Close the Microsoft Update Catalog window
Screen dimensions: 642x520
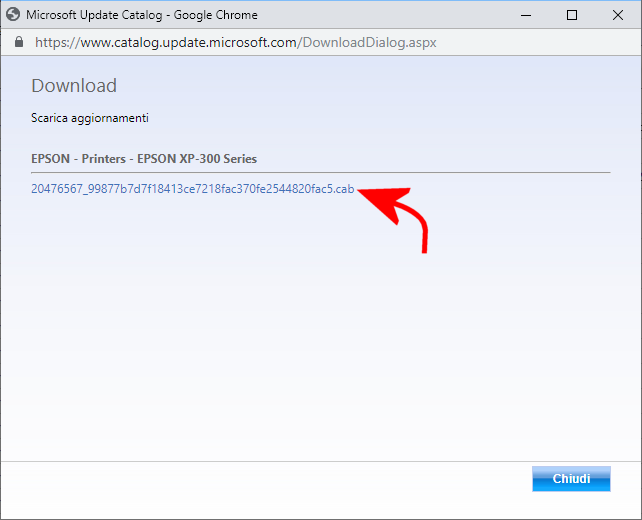coord(618,15)
